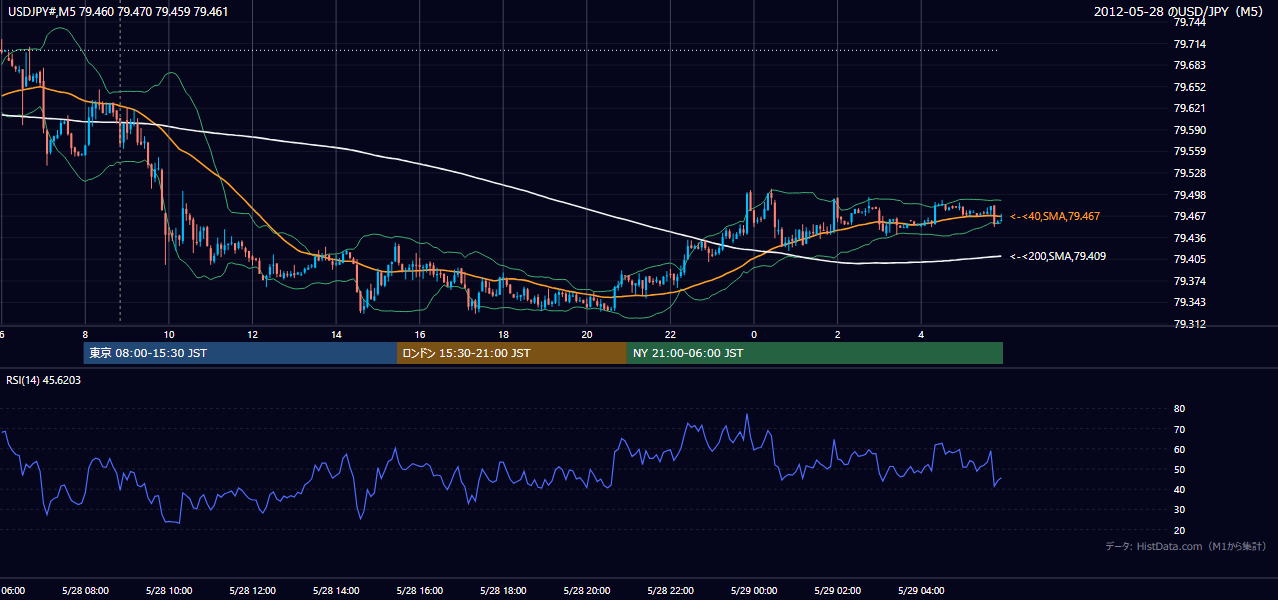The width and height of the screenshot is (1278, 600).
Task: Click hour tick 22 under price chart
Action: (x=669, y=334)
